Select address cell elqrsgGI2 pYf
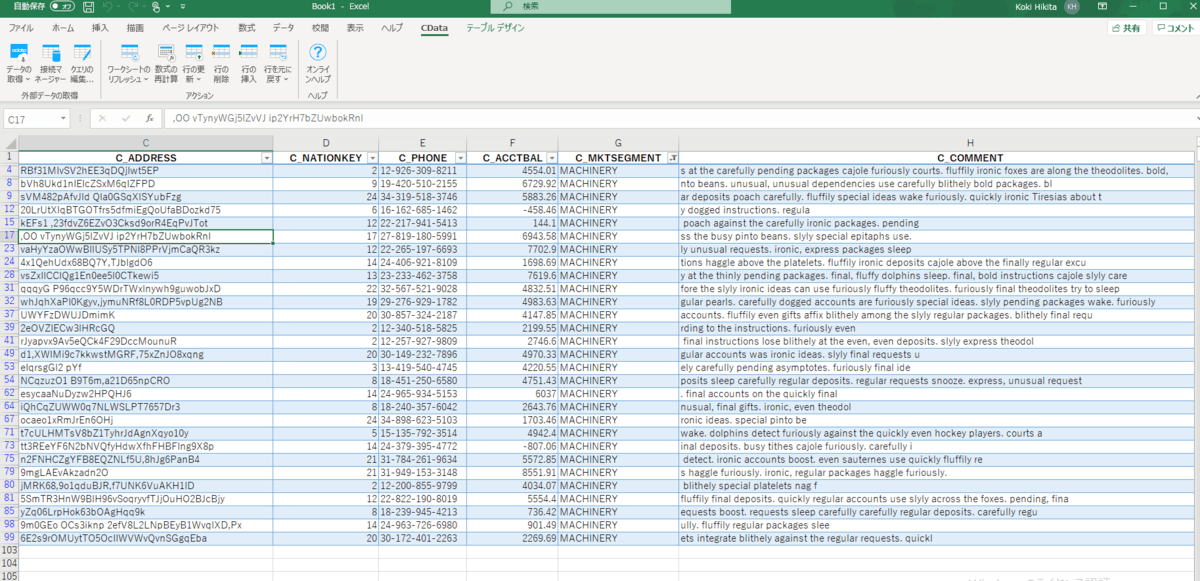This screenshot has height=581, width=1200. 146,368
